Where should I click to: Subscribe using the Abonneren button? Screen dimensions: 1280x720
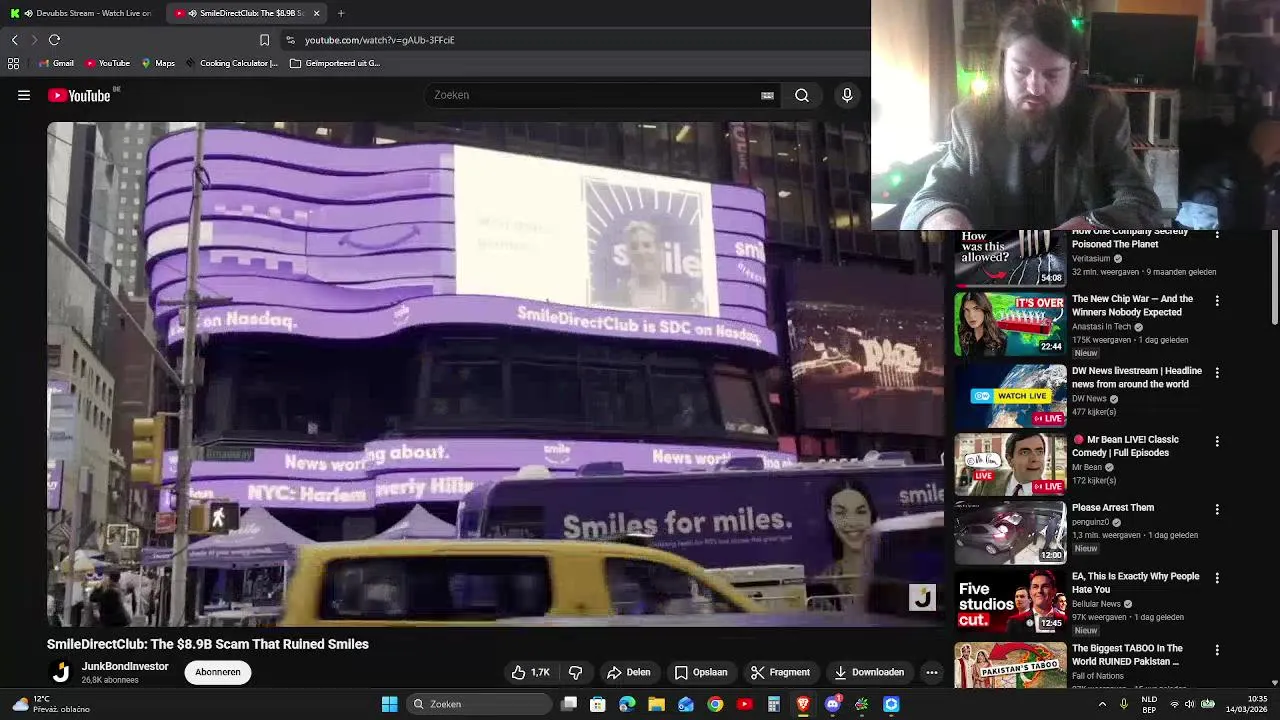point(218,672)
